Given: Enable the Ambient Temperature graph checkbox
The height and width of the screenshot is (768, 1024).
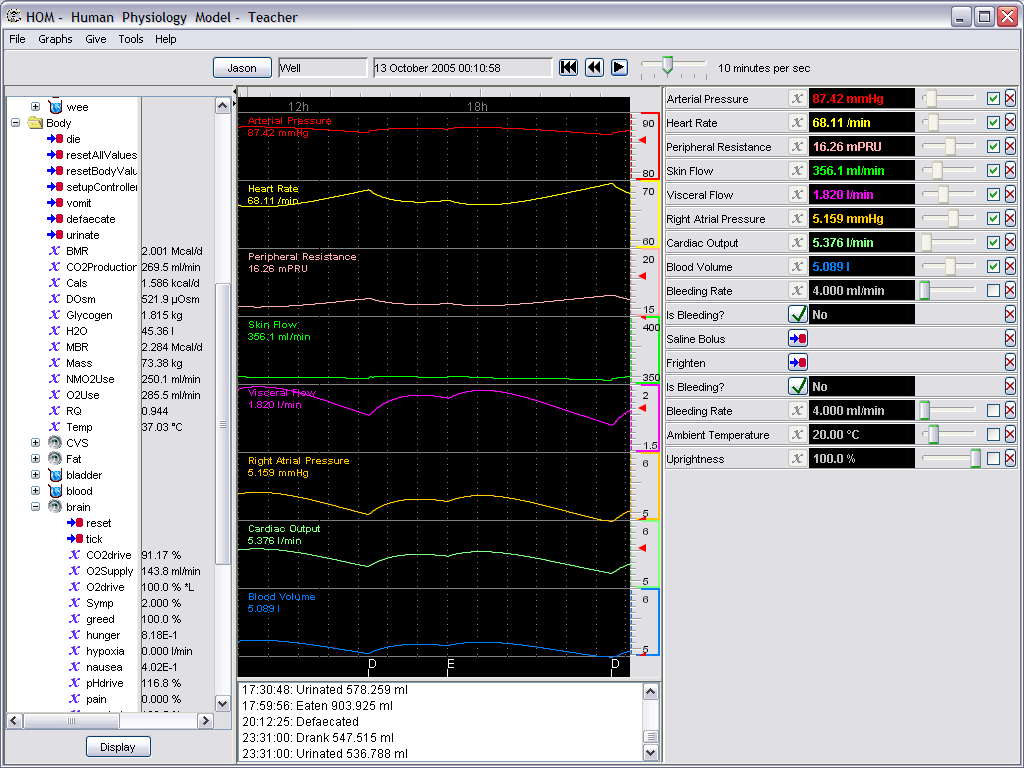Looking at the screenshot, I should pyautogui.click(x=993, y=435).
